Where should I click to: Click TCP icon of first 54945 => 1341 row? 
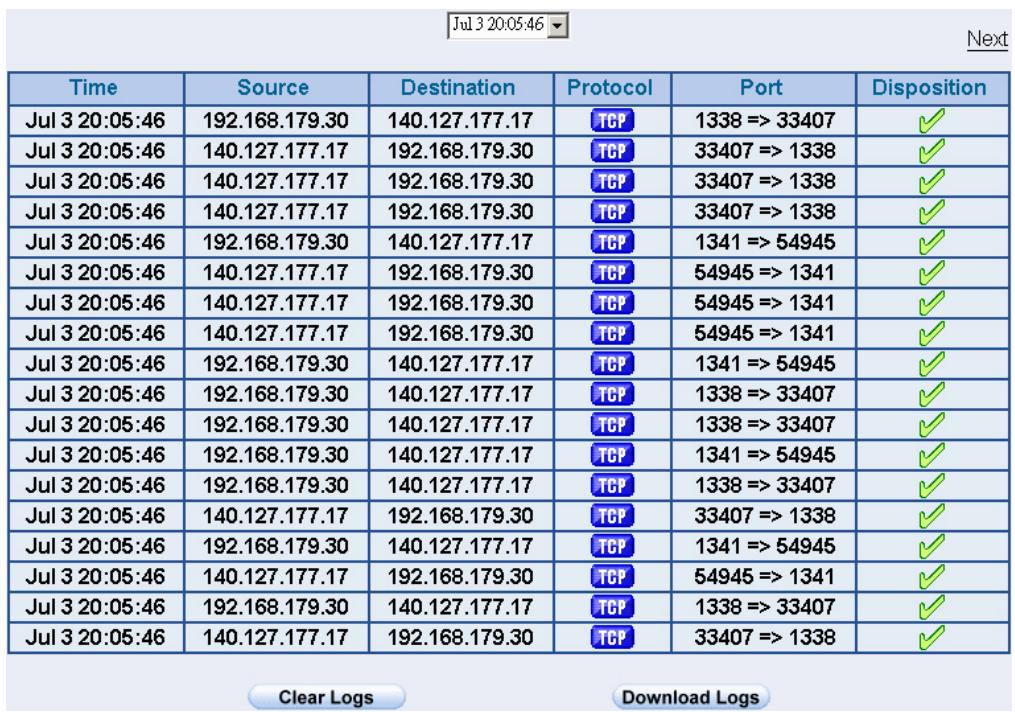tap(612, 273)
